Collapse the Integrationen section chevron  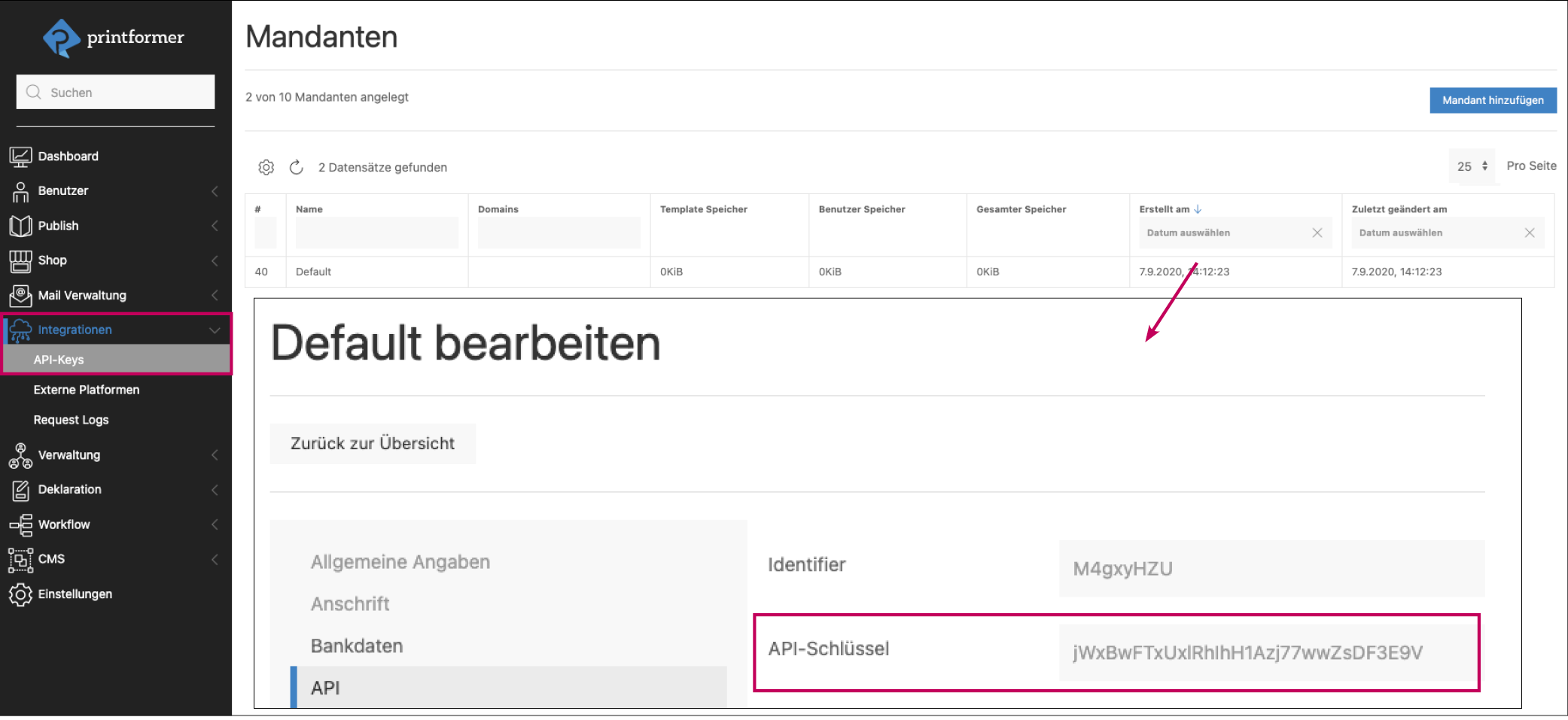213,330
